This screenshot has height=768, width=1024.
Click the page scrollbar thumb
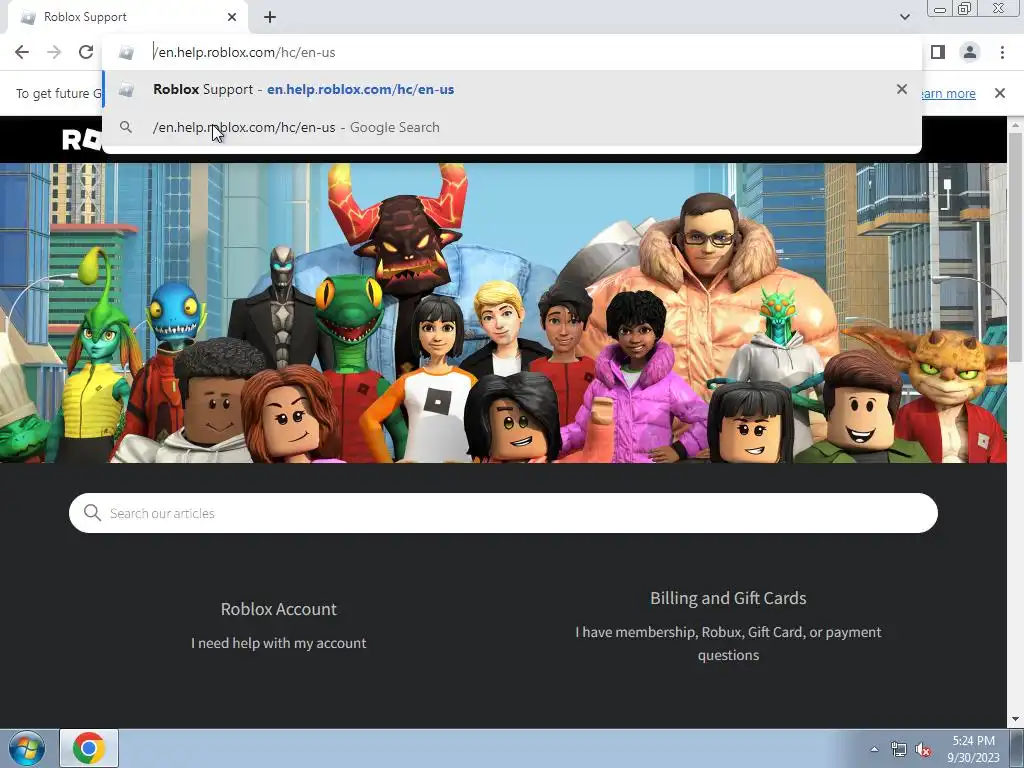[1016, 247]
